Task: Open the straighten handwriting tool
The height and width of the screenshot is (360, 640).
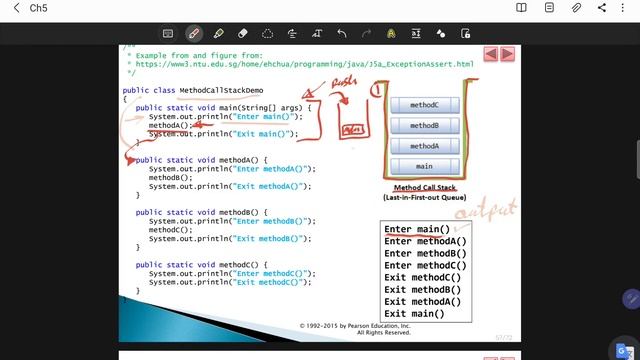Action: [x=292, y=33]
